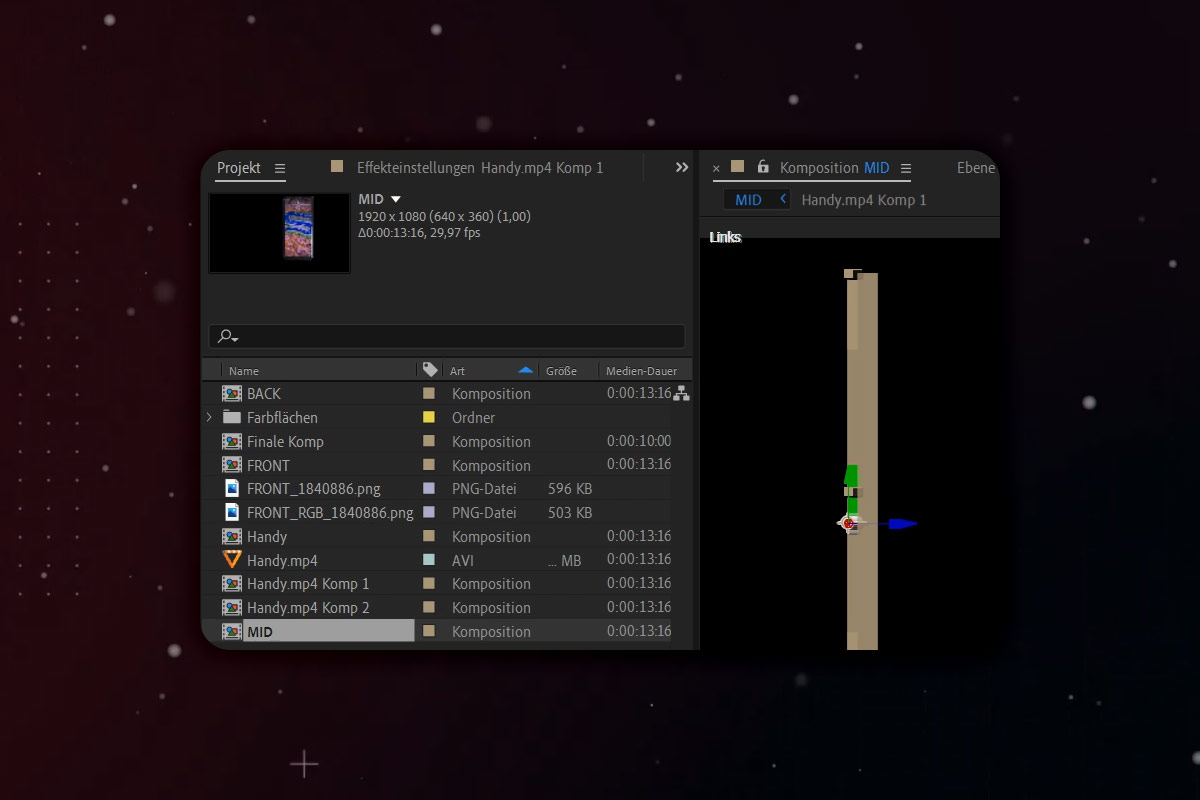The height and width of the screenshot is (800, 1200).
Task: Click the lavender label swatch of FRONT_1840886.png
Action: (429, 489)
